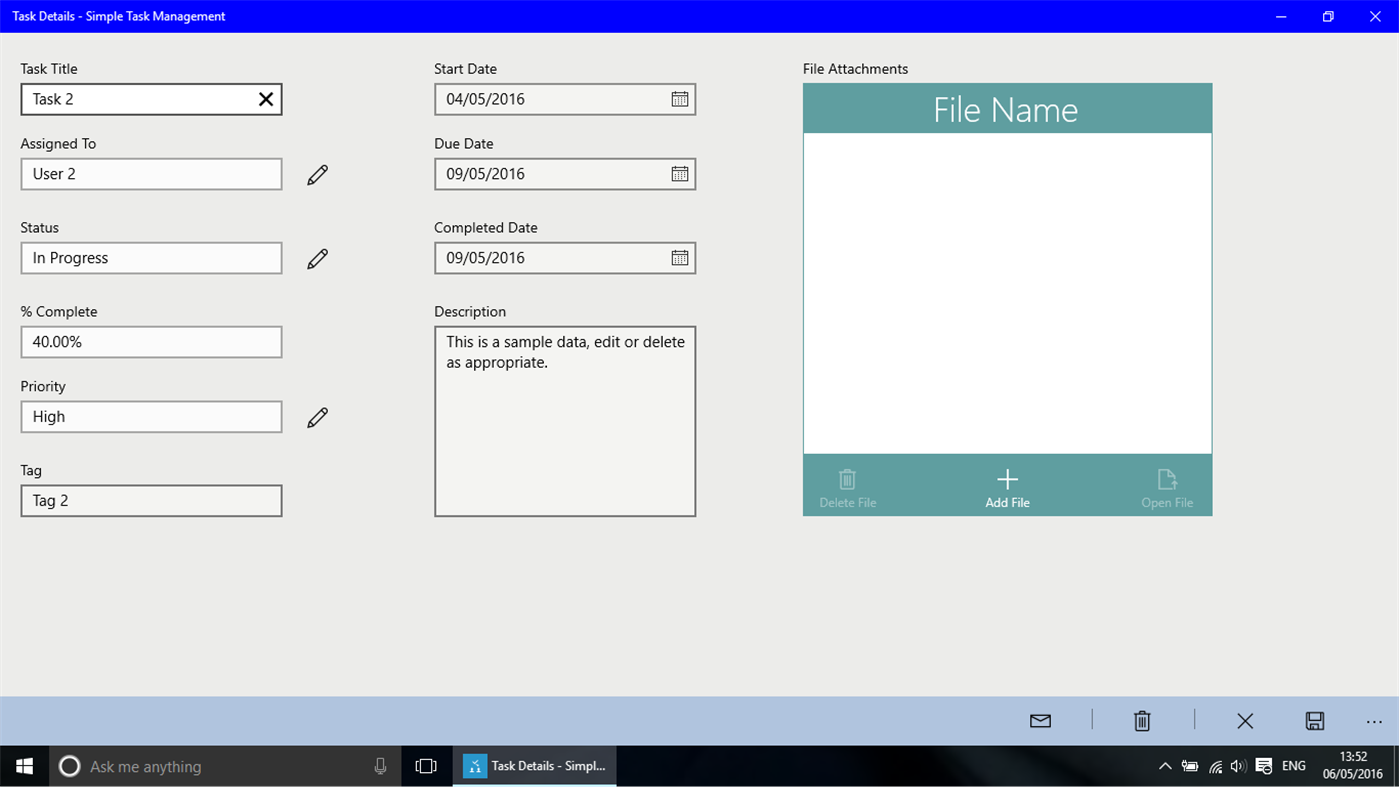Screen dimensions: 1399x787
Task: Email the task using the envelope icon
Action: pyautogui.click(x=1040, y=720)
